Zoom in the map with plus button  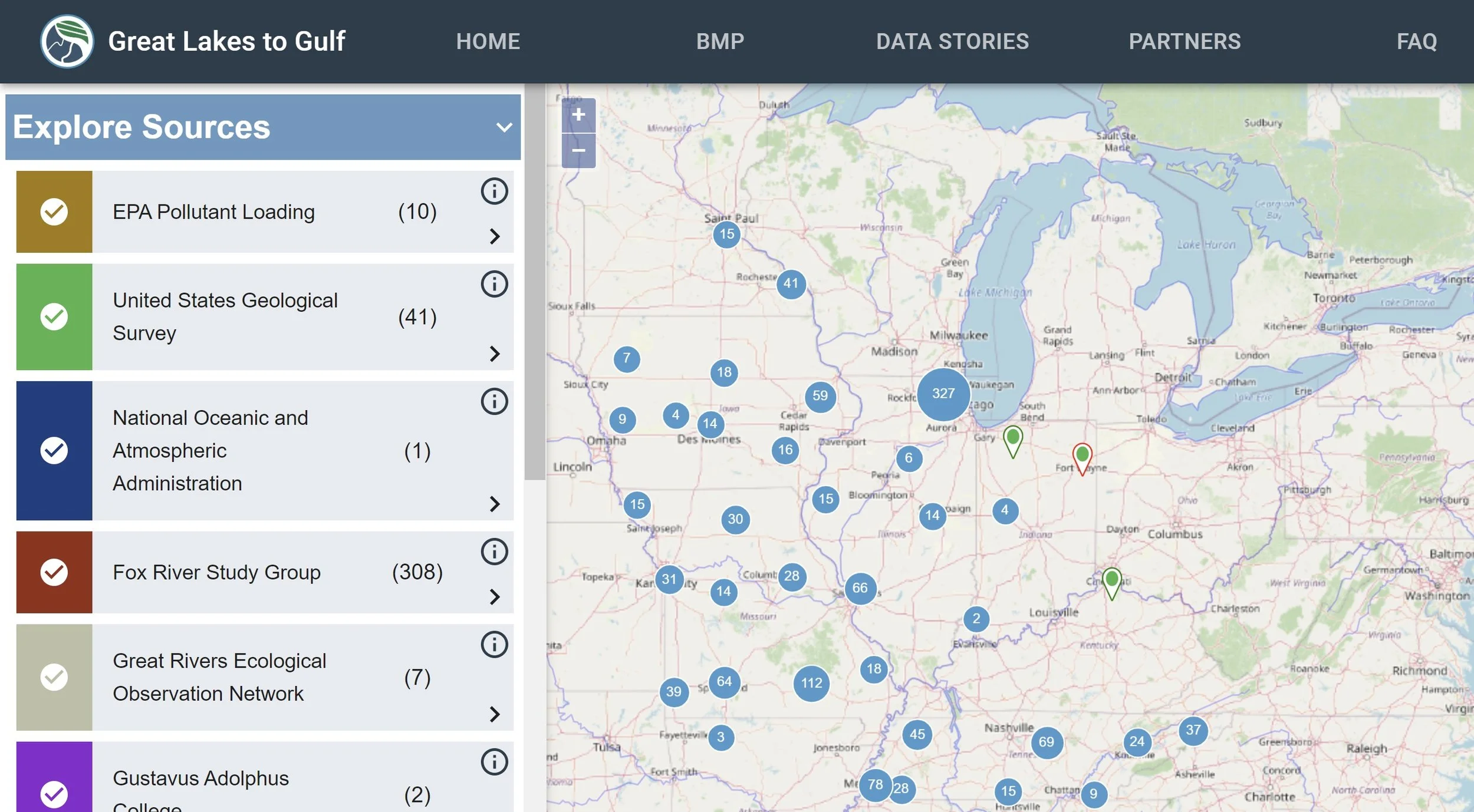(x=578, y=115)
